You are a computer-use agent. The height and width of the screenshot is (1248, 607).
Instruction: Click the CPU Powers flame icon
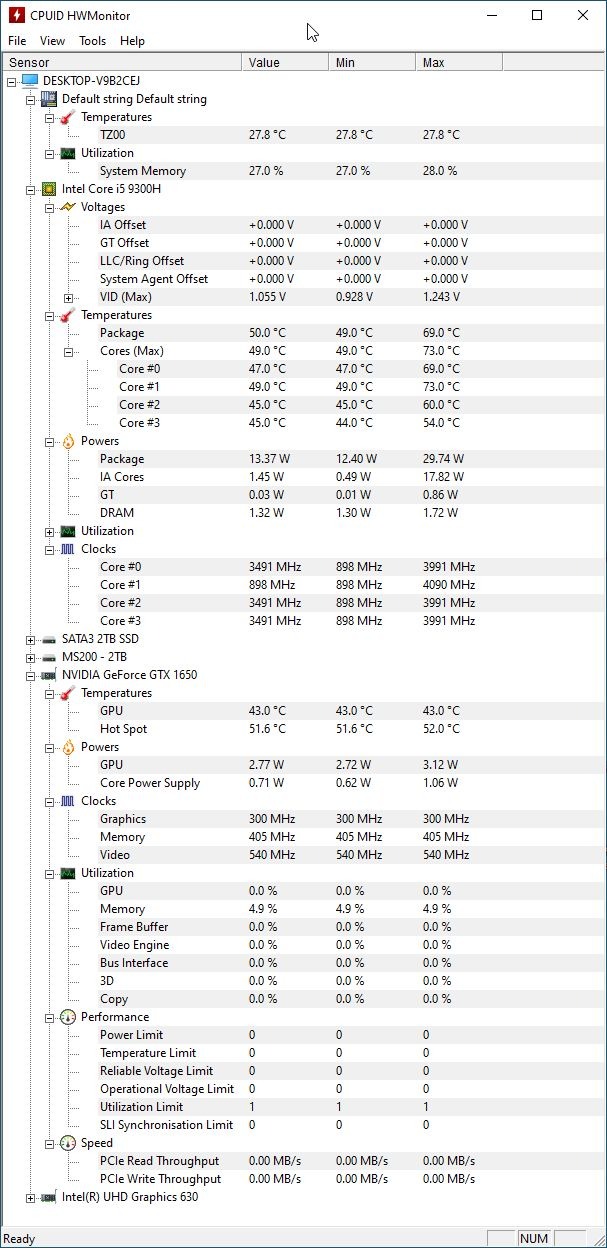68,441
